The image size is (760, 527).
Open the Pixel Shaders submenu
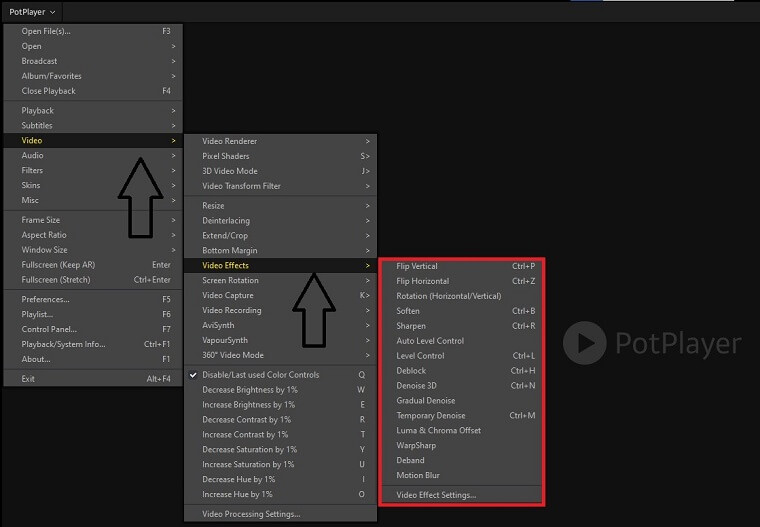pyautogui.click(x=280, y=156)
